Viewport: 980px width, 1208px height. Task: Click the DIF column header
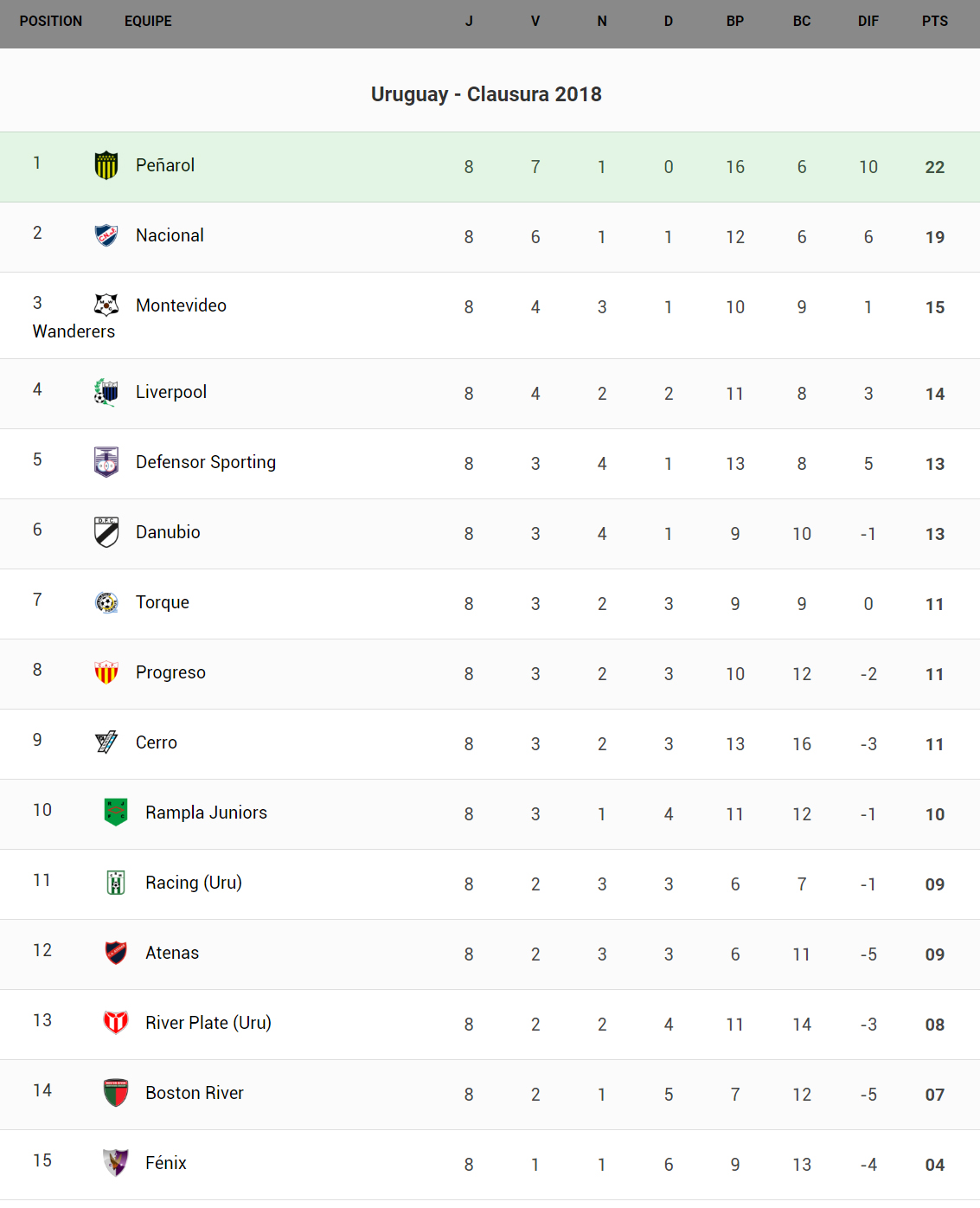coord(868,21)
